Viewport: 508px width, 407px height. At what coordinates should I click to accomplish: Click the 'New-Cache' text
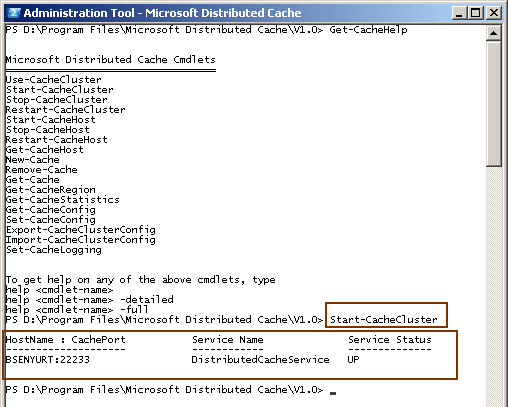tap(33, 160)
